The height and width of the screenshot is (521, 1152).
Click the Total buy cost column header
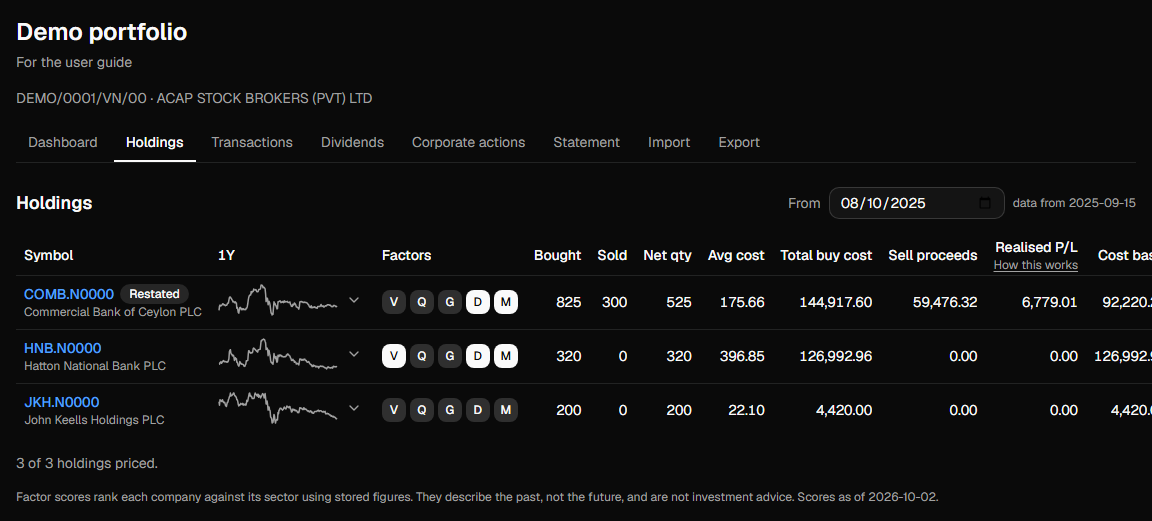tap(826, 256)
